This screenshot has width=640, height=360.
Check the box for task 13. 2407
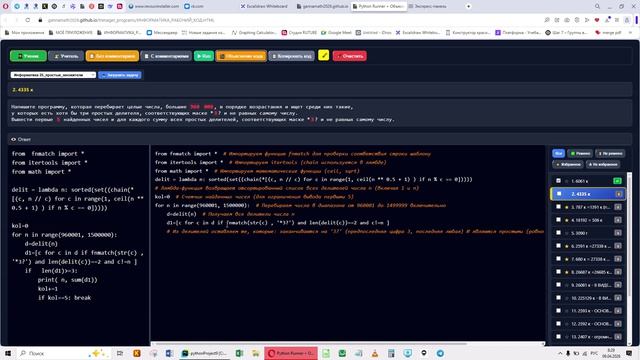tap(558, 337)
